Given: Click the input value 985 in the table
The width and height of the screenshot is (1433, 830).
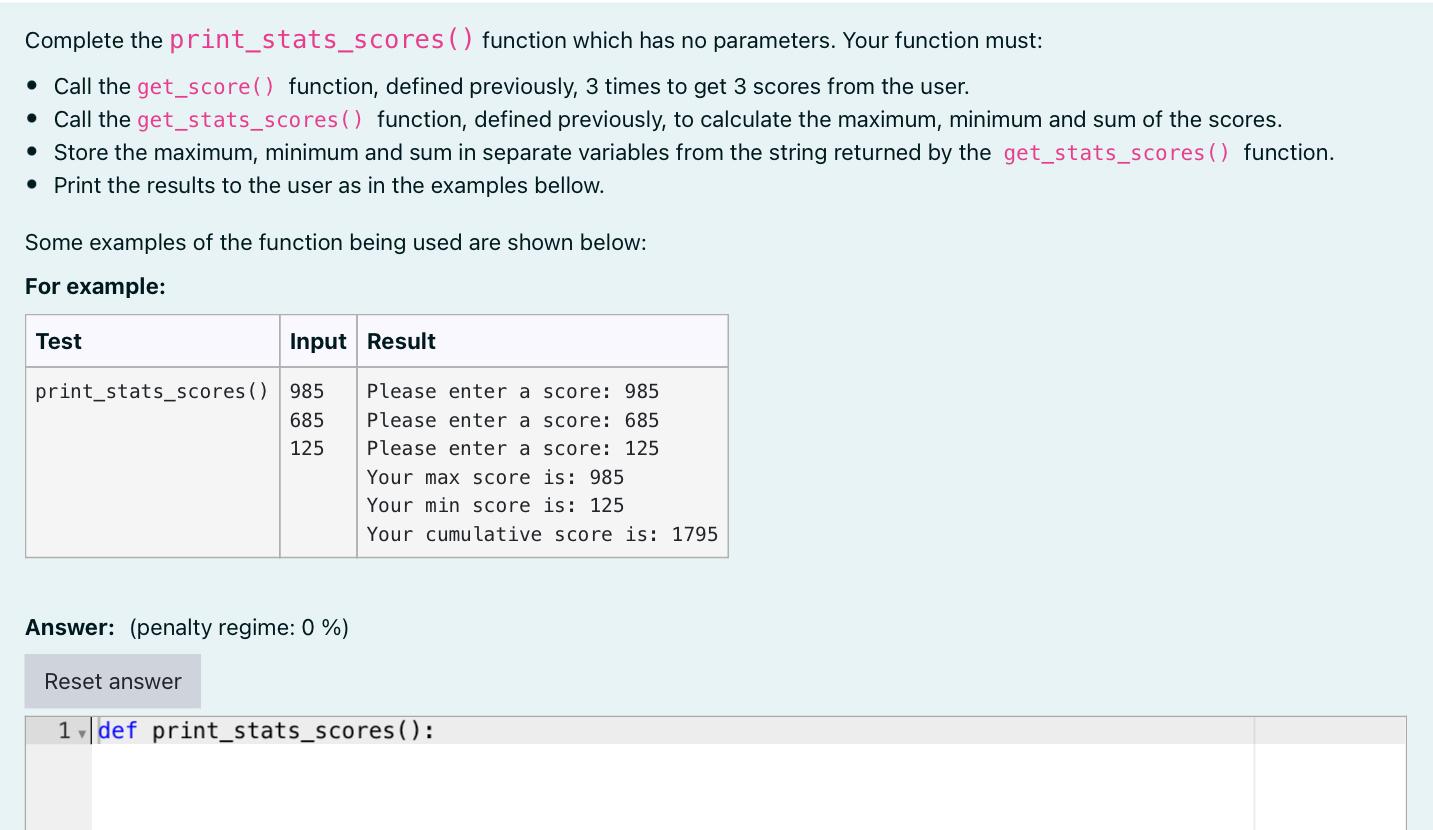Looking at the screenshot, I should 305,391.
